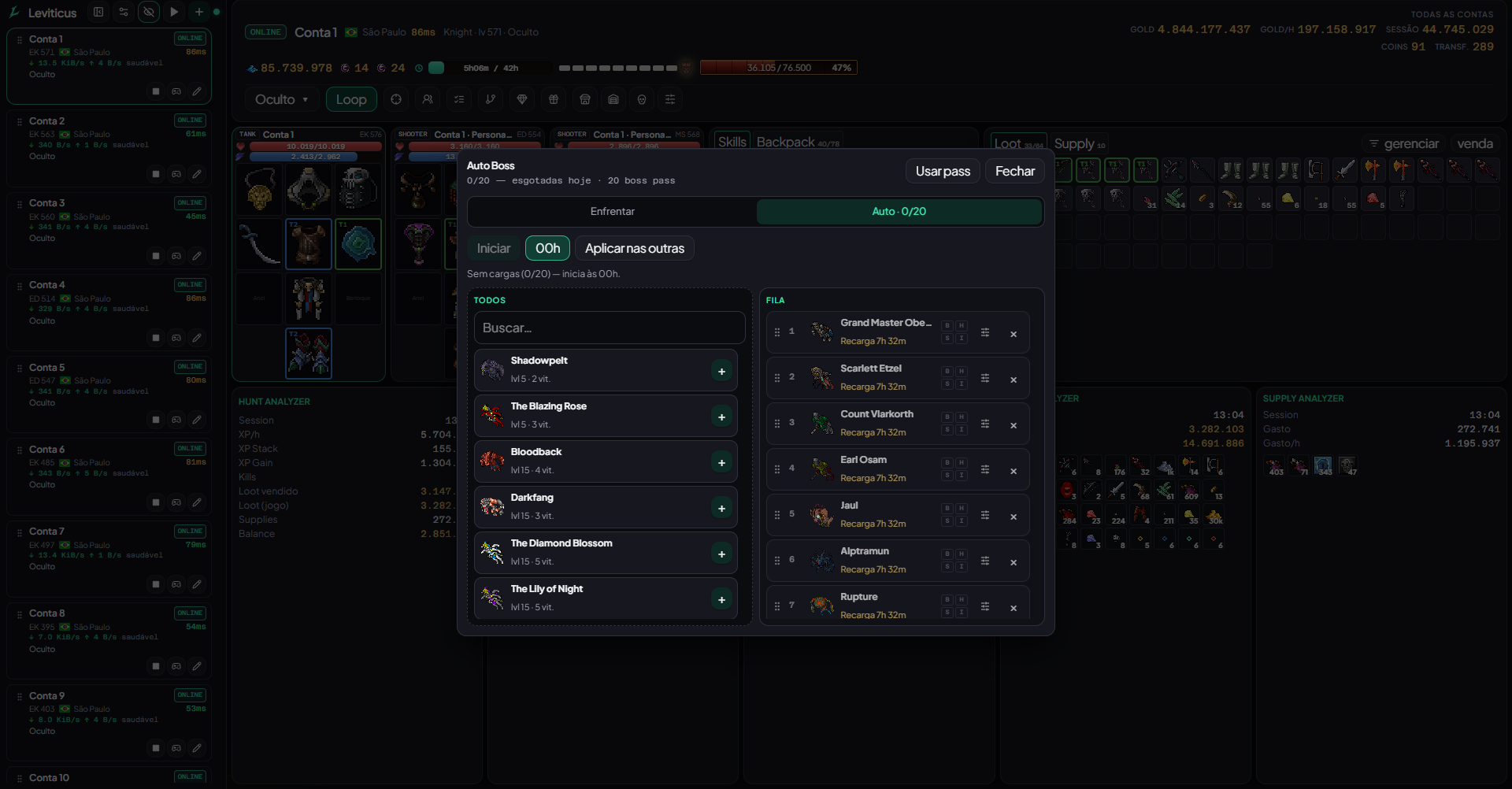Click the play icon next to Leviticus
The height and width of the screenshot is (789, 1512).
pyautogui.click(x=174, y=12)
